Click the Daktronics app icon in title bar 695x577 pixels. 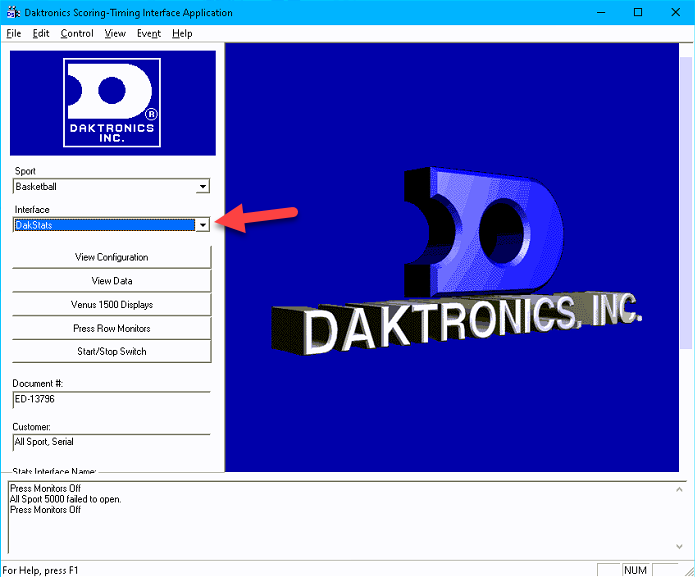point(11,13)
